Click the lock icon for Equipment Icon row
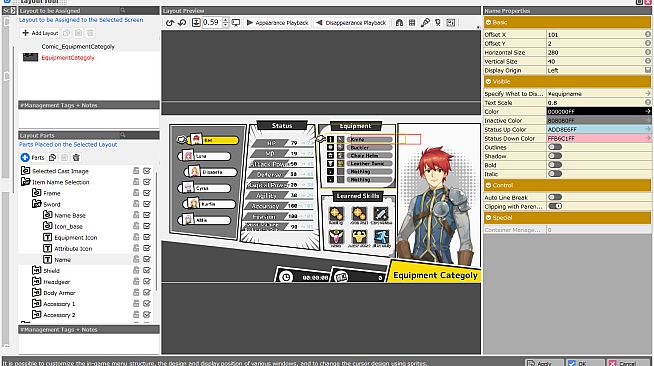 click(x=136, y=237)
